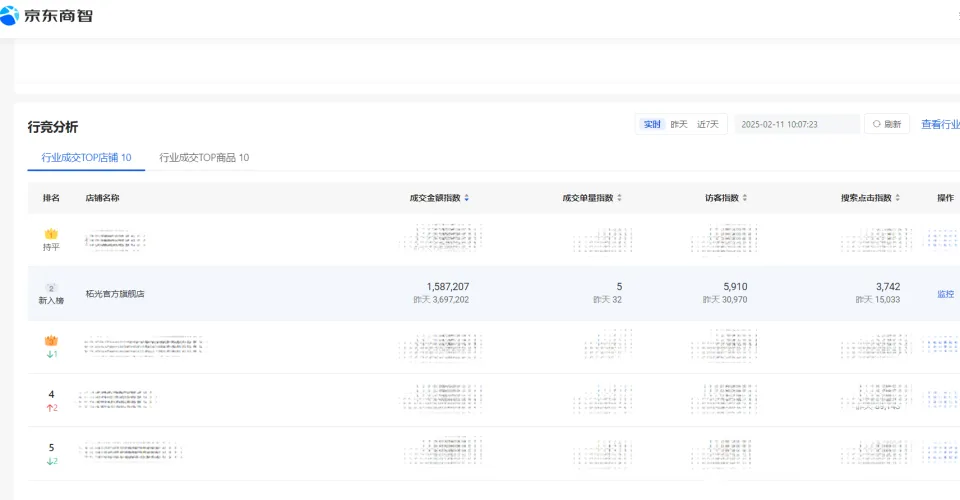Sort by 成交单量指数 arrow icon

point(619,198)
